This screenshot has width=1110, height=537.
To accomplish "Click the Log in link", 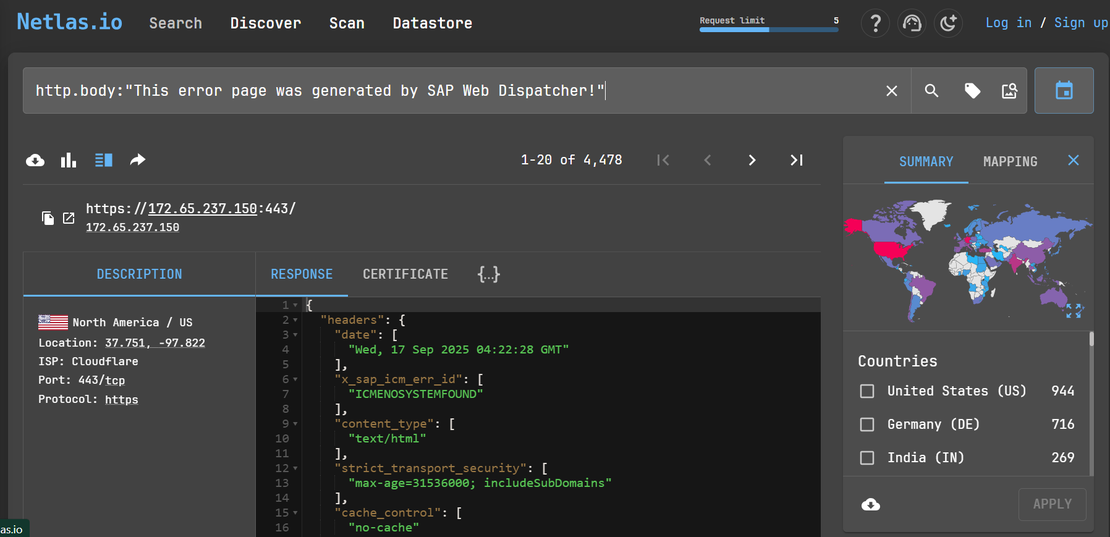I will 1008,23.
